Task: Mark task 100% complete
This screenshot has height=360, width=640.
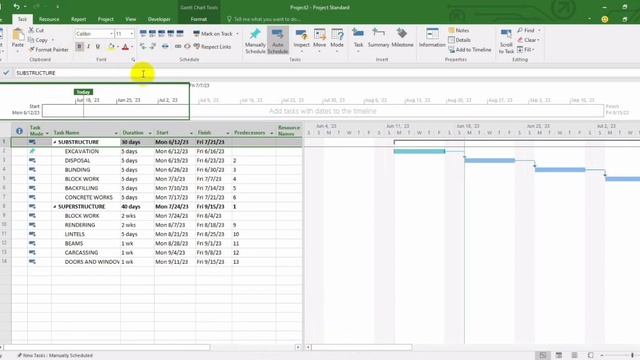Action: (x=180, y=33)
